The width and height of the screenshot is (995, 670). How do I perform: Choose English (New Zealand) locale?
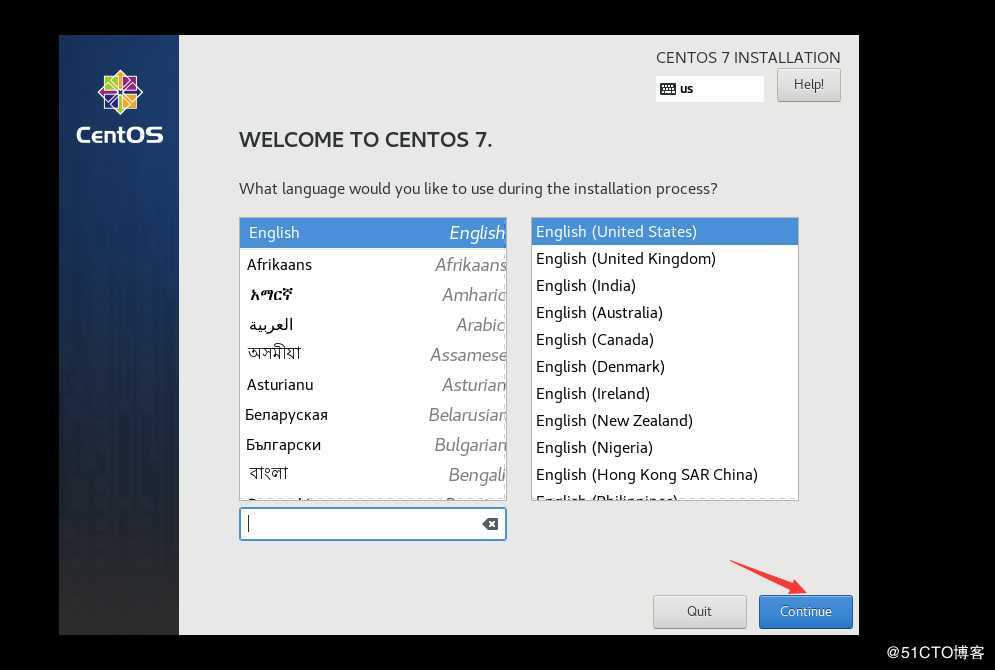(664, 421)
